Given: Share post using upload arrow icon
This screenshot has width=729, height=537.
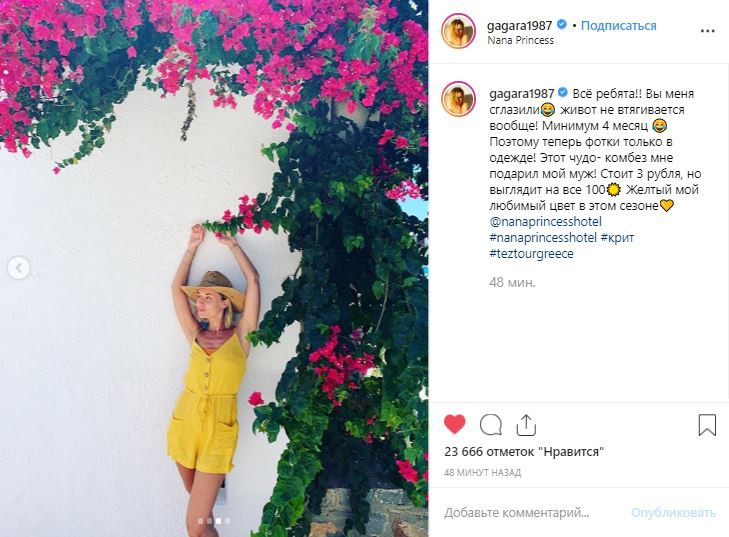Looking at the screenshot, I should click(526, 425).
